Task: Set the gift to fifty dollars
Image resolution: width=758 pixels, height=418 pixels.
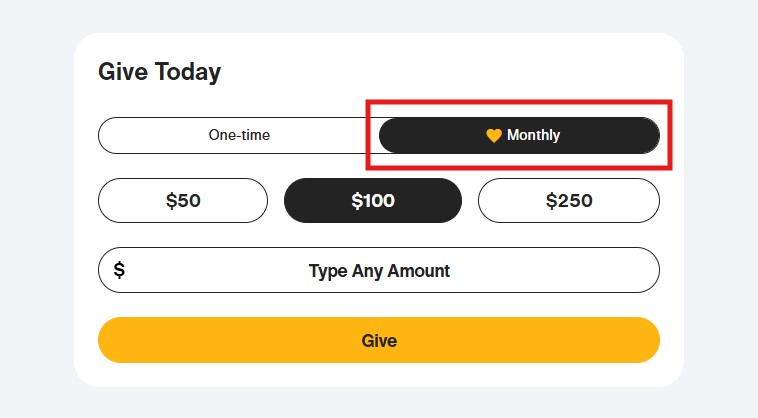Action: pyautogui.click(x=183, y=200)
